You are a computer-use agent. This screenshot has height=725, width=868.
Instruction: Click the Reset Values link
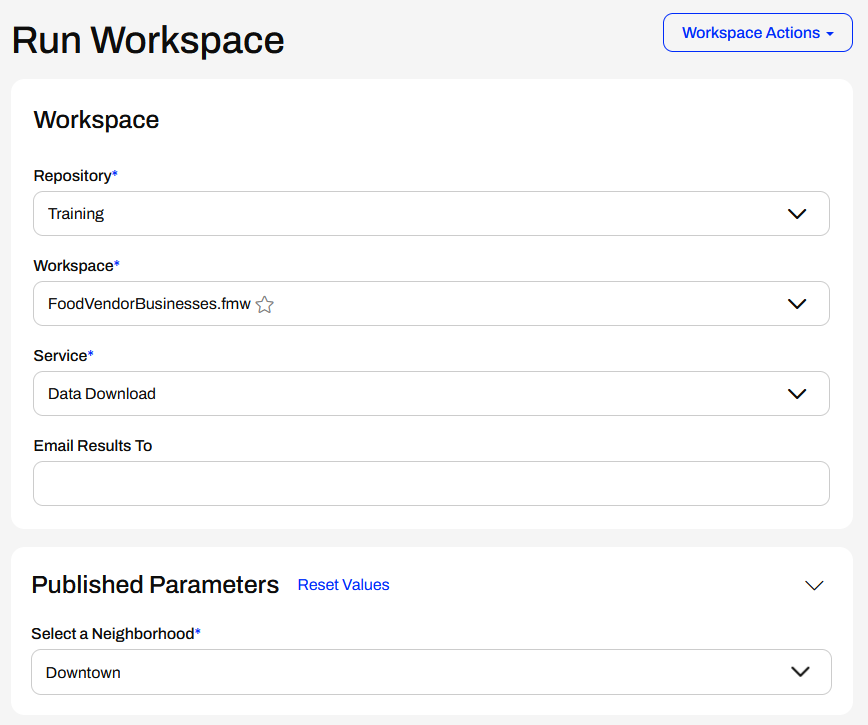[343, 585]
